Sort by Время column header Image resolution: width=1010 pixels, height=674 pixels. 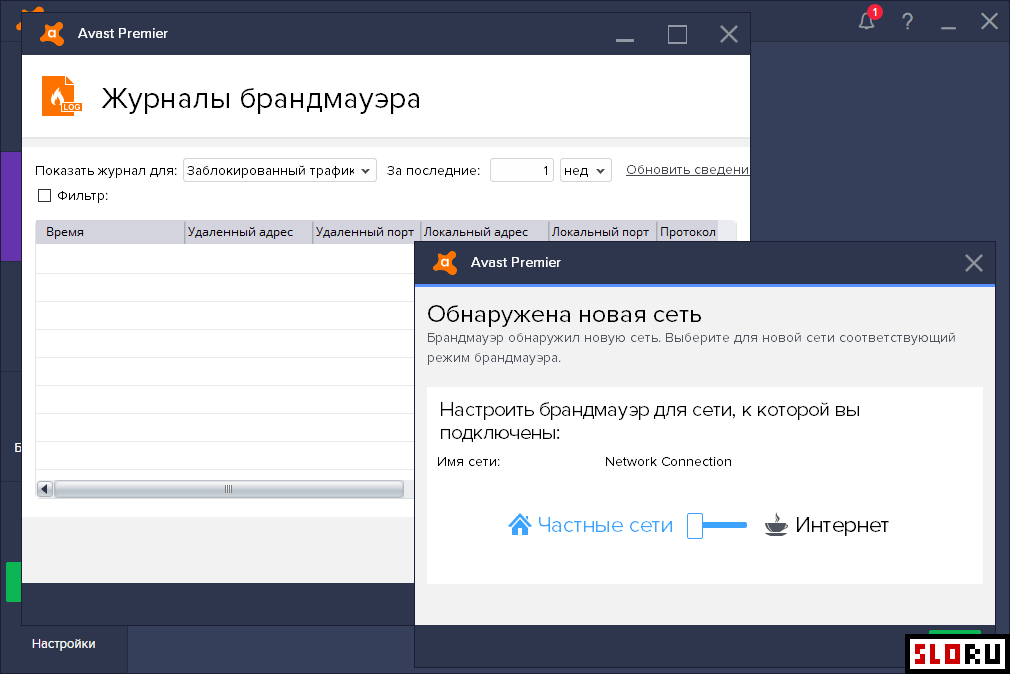pyautogui.click(x=110, y=232)
